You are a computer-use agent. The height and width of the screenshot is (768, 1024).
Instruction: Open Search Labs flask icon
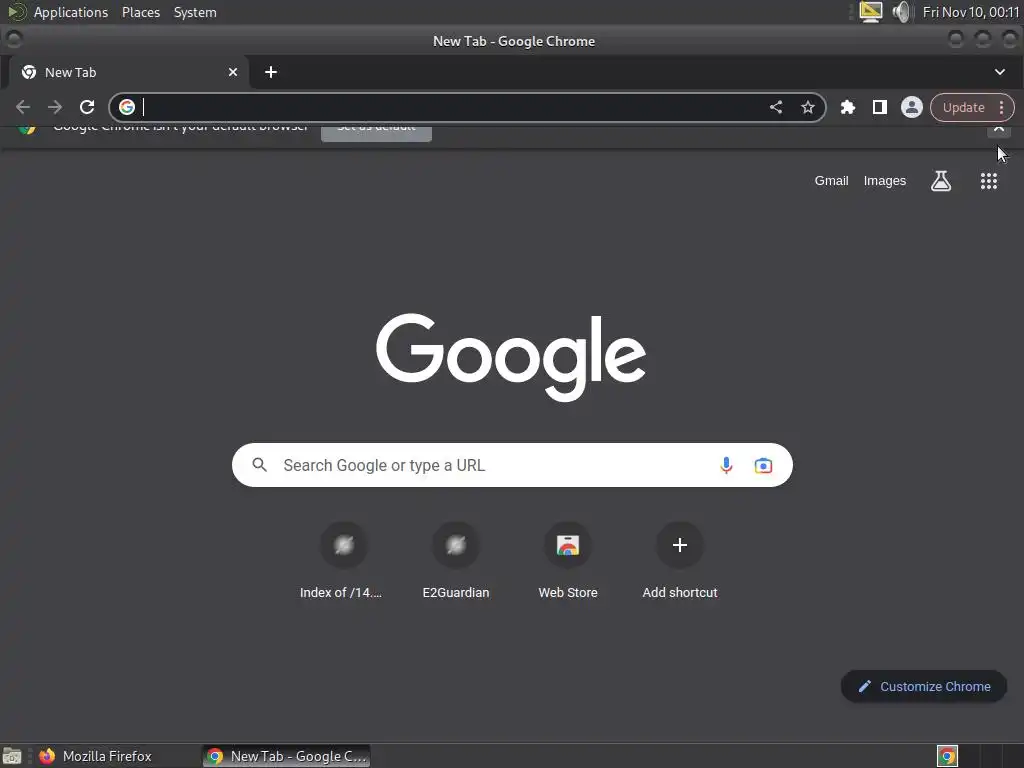coord(940,181)
